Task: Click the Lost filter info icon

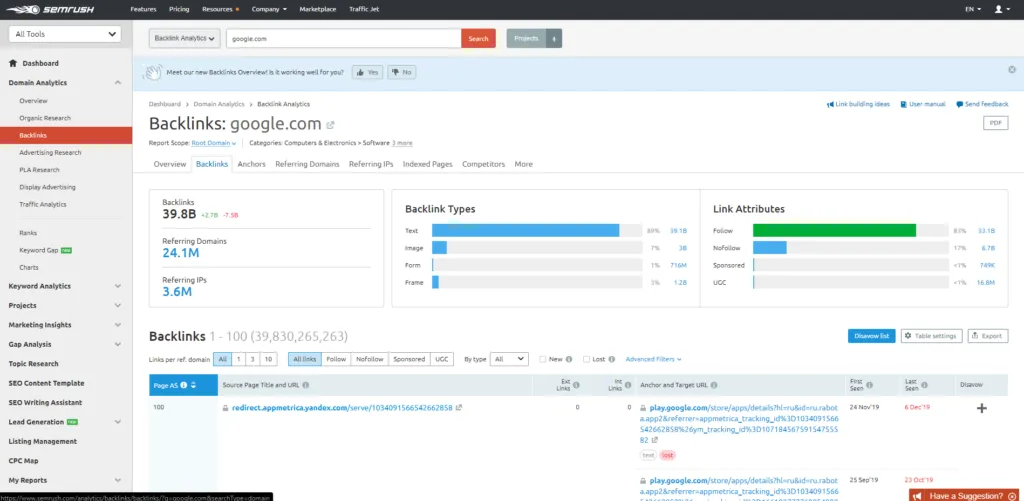Action: coord(611,359)
